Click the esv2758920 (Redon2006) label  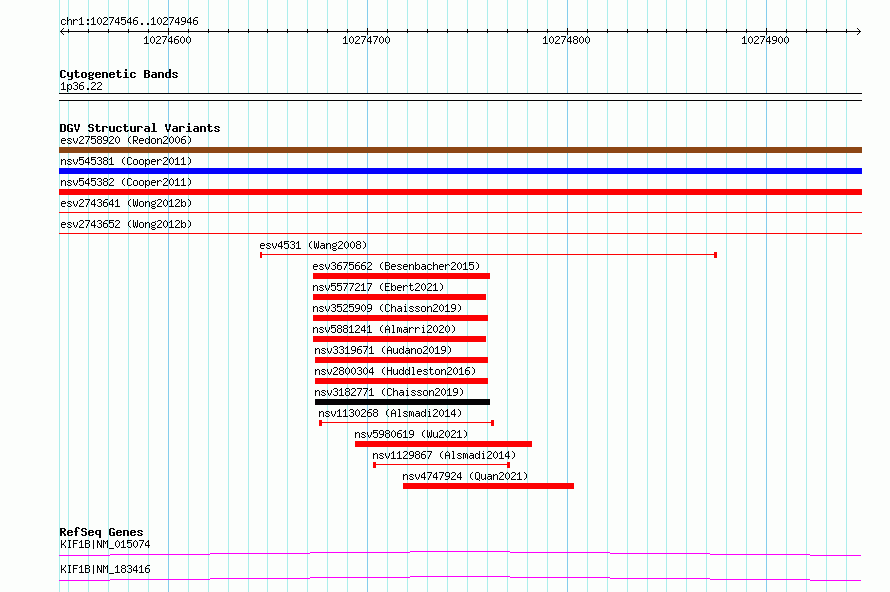pyautogui.click(x=126, y=140)
